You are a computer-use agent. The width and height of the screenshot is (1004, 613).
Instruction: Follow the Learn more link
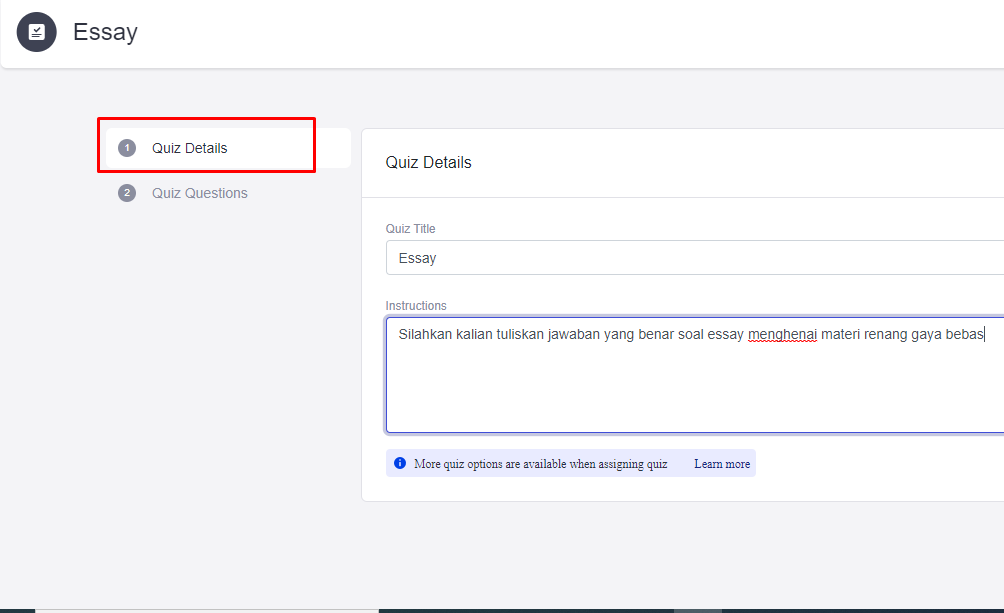722,464
